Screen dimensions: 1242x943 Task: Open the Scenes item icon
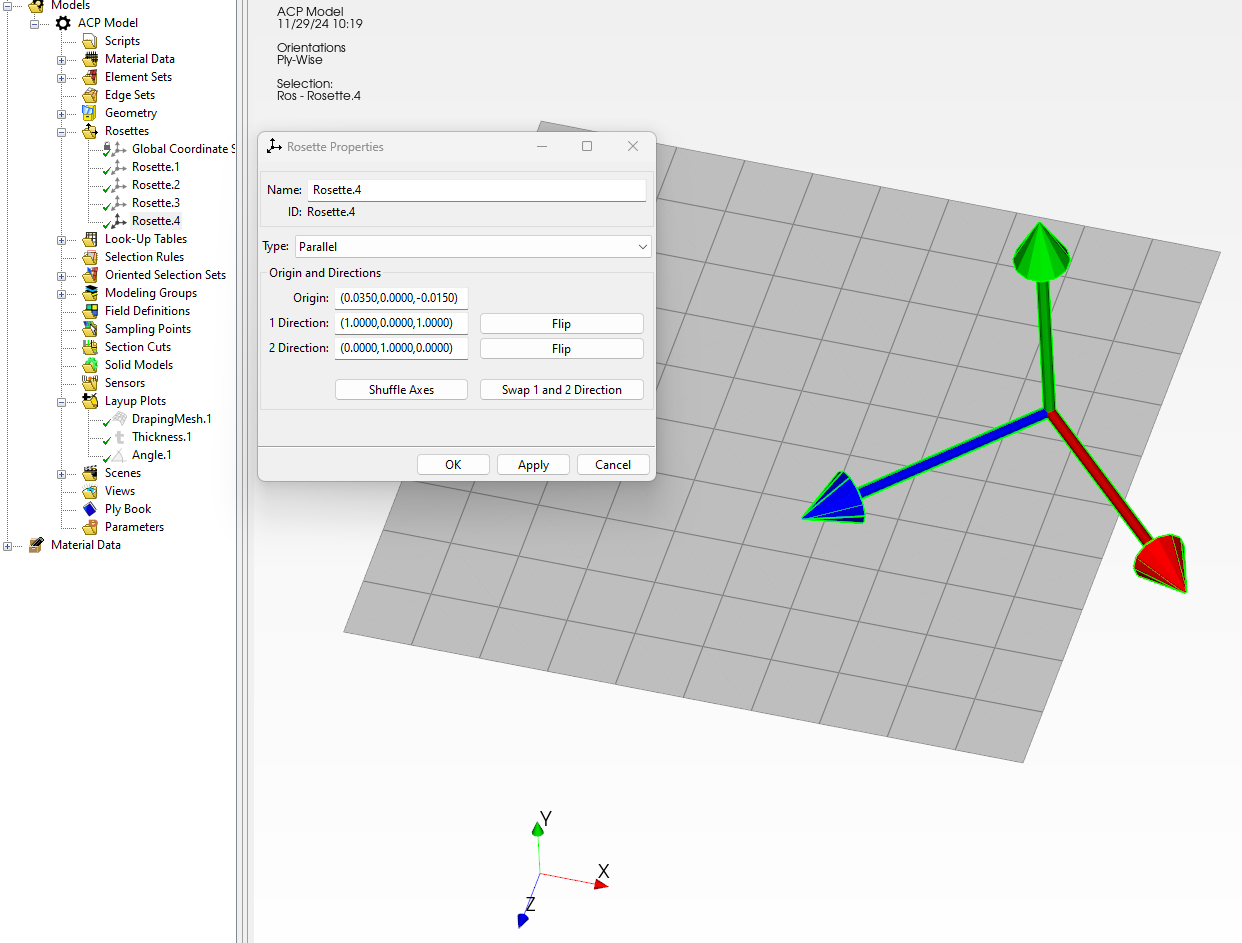click(x=88, y=472)
